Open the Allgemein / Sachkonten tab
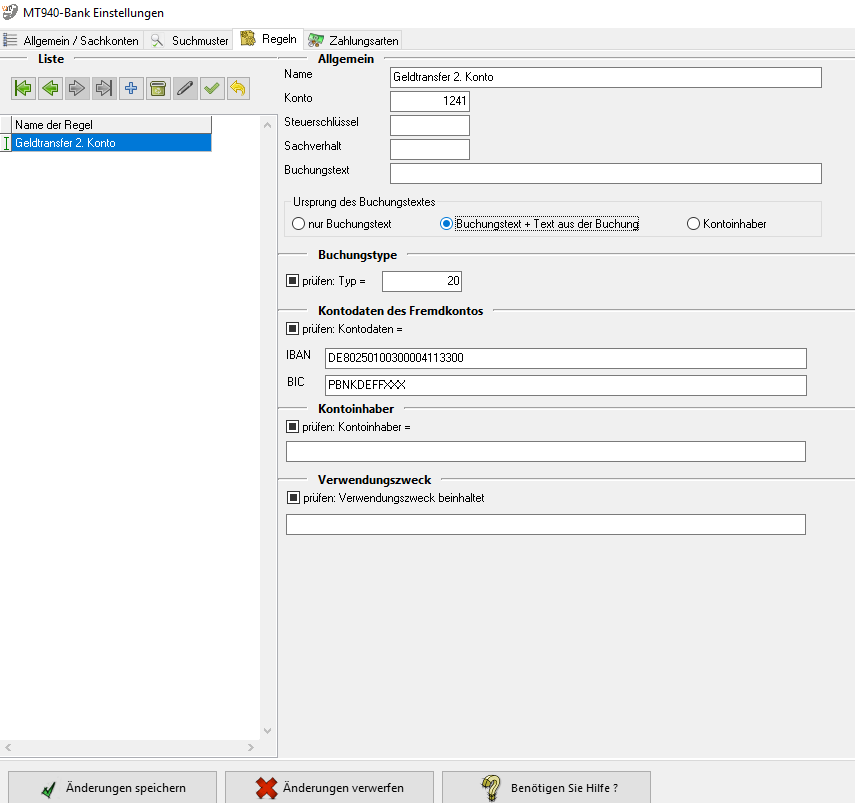This screenshot has height=803, width=855. point(72,40)
